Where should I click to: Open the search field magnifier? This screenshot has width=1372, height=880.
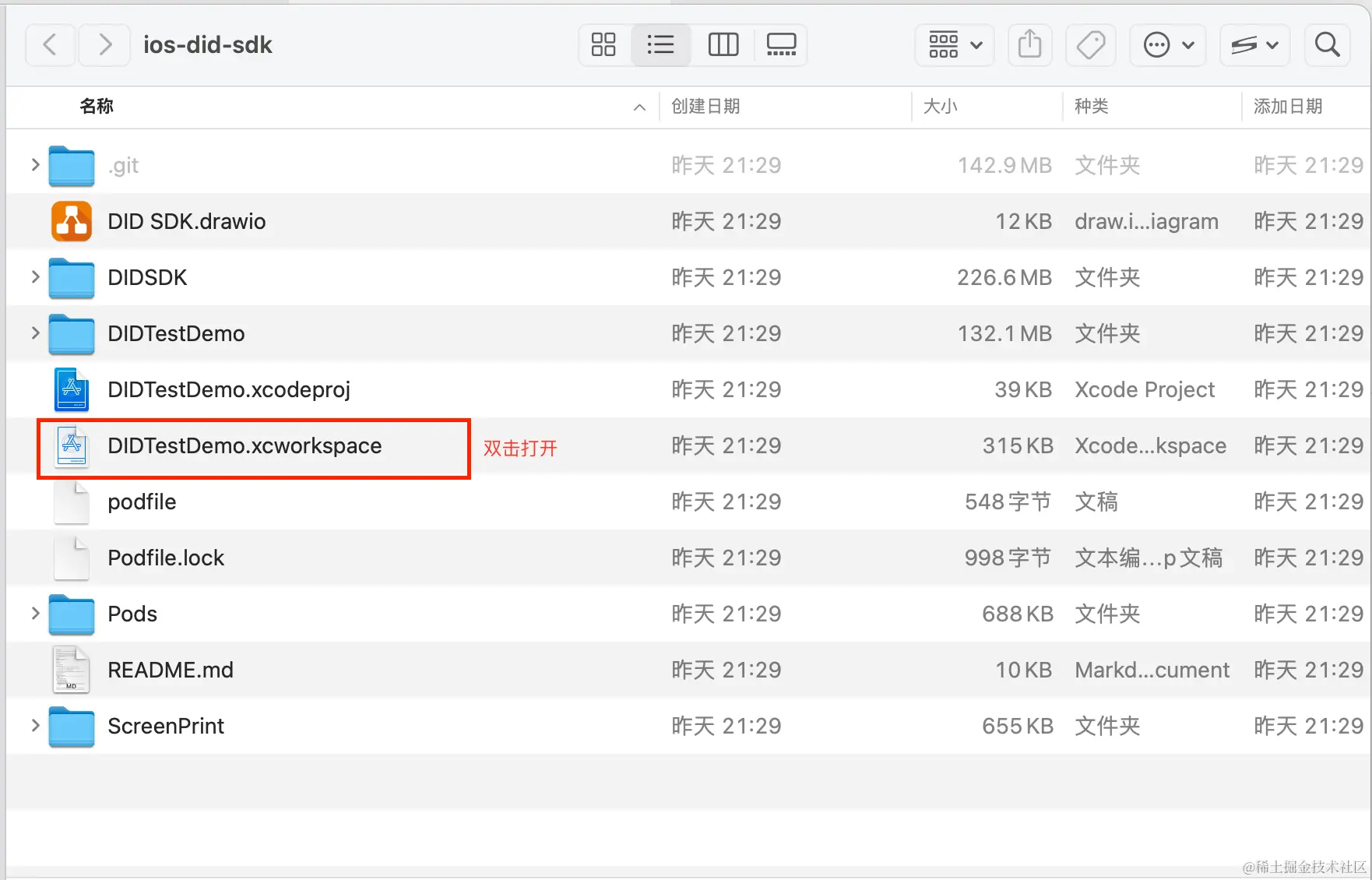click(x=1327, y=44)
